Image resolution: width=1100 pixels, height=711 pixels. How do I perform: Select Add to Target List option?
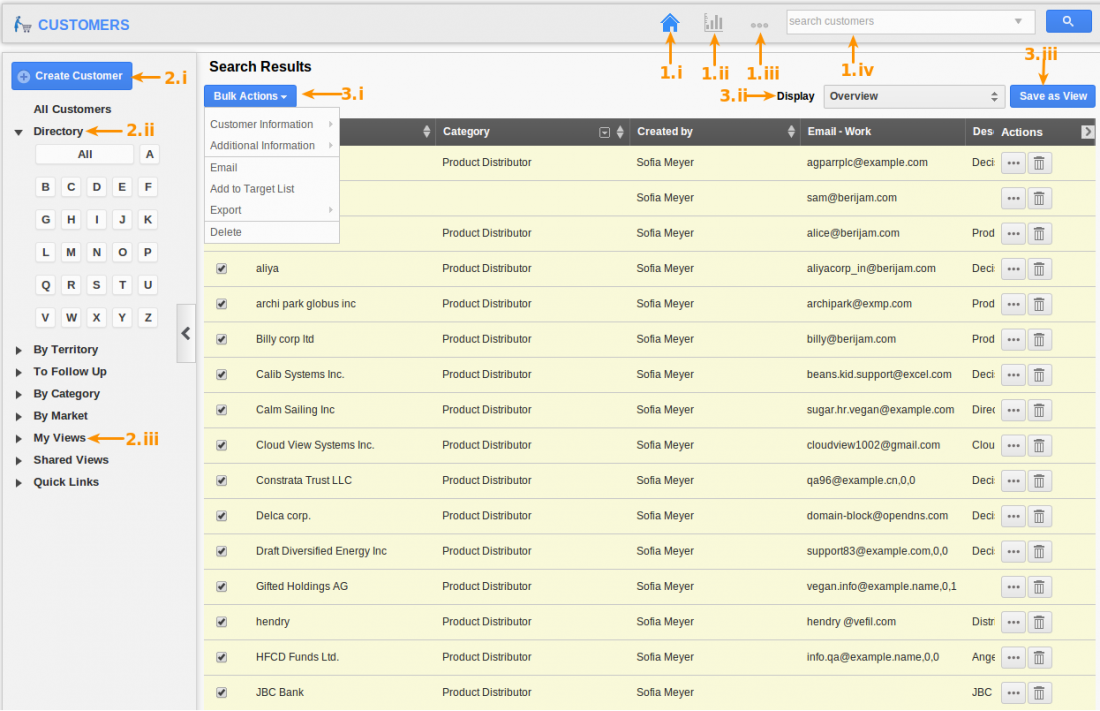(271, 189)
